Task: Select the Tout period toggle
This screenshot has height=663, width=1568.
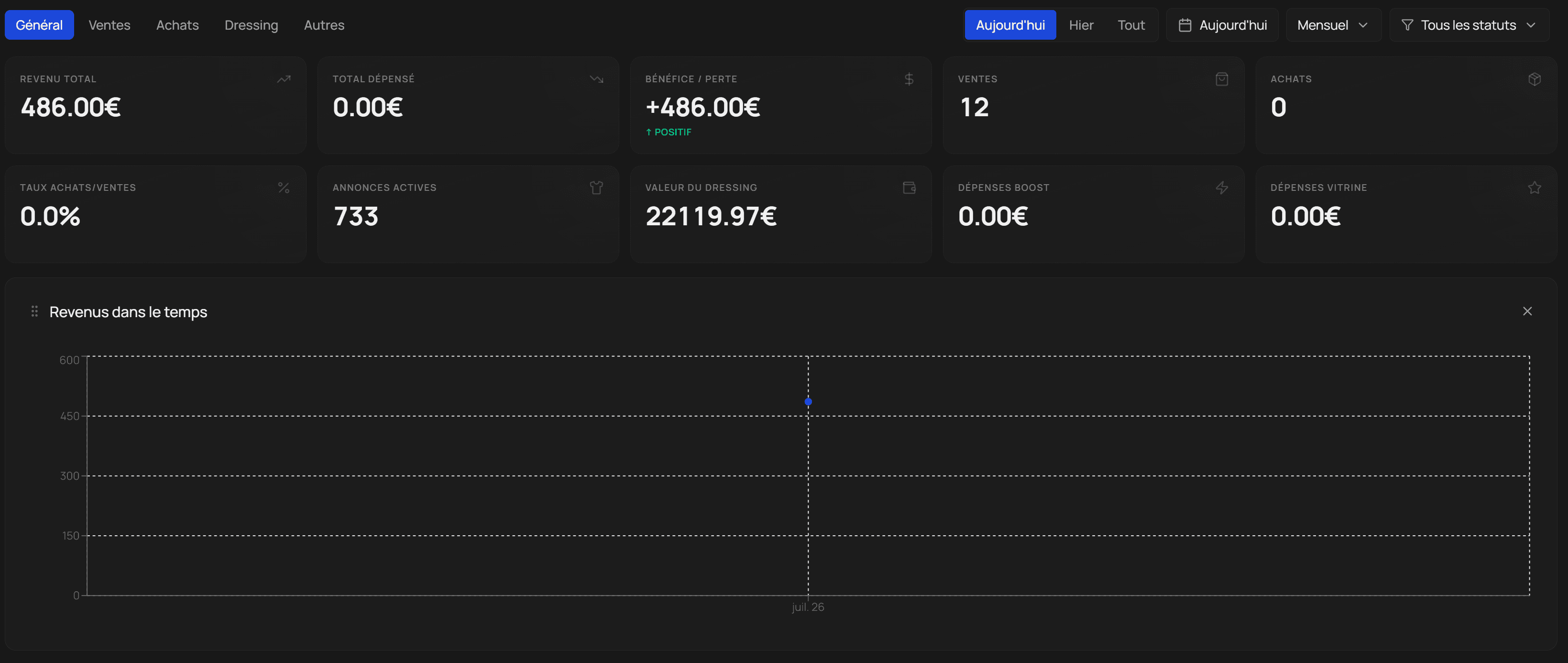Action: coord(1131,25)
